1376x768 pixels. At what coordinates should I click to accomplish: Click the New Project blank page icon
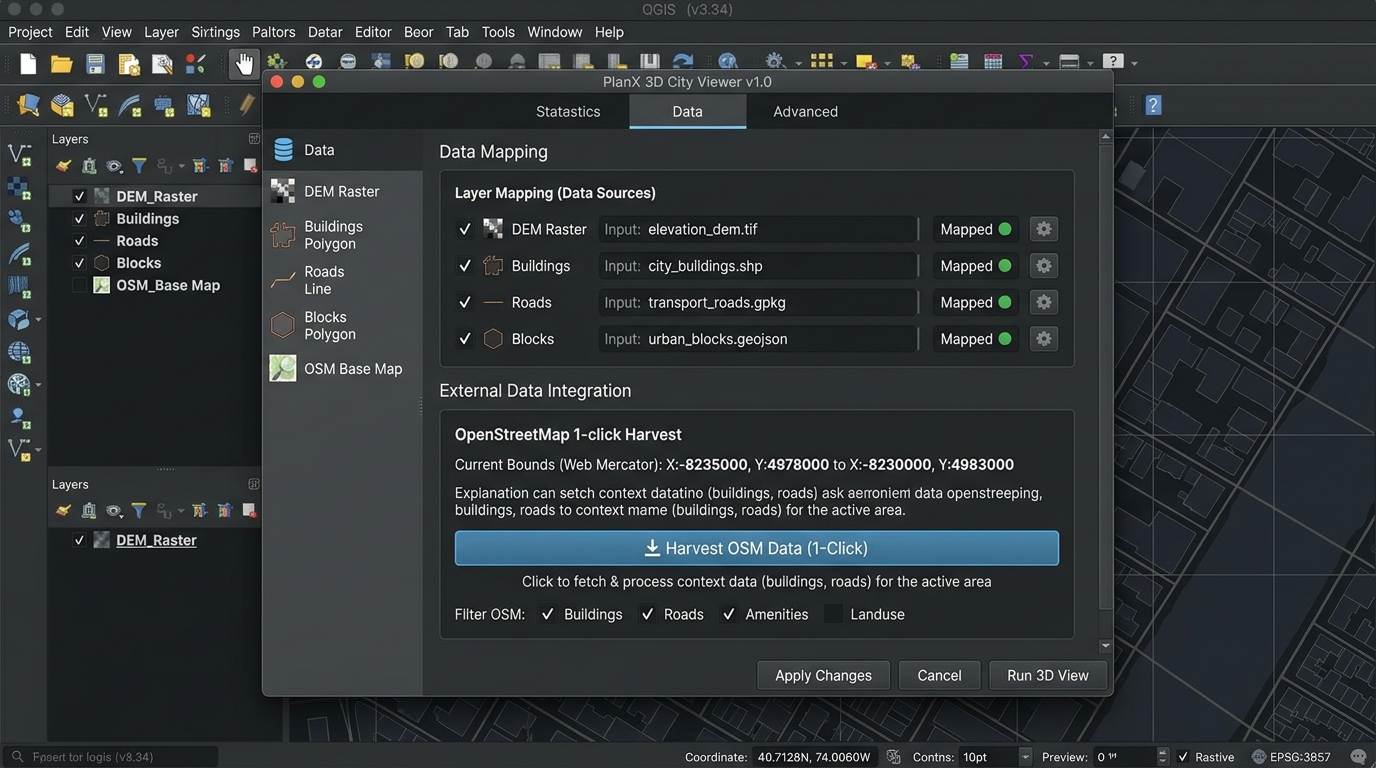pyautogui.click(x=28, y=64)
